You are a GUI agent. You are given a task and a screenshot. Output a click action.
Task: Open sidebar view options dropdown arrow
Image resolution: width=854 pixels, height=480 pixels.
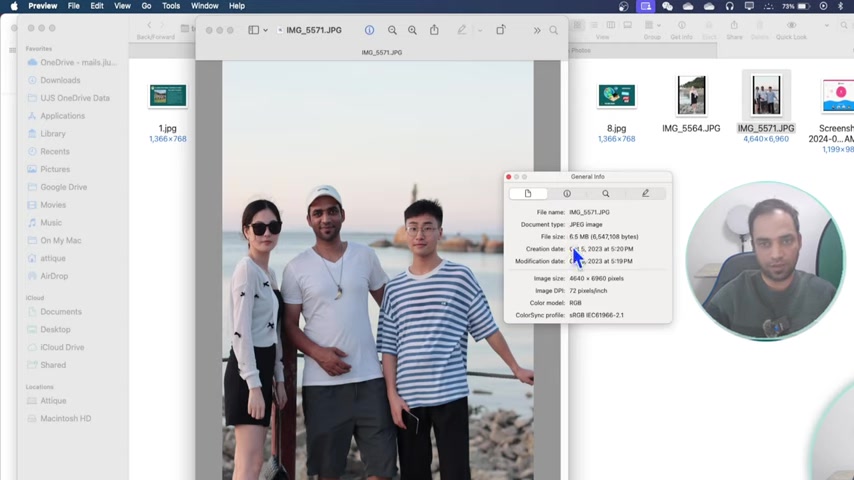[266, 31]
